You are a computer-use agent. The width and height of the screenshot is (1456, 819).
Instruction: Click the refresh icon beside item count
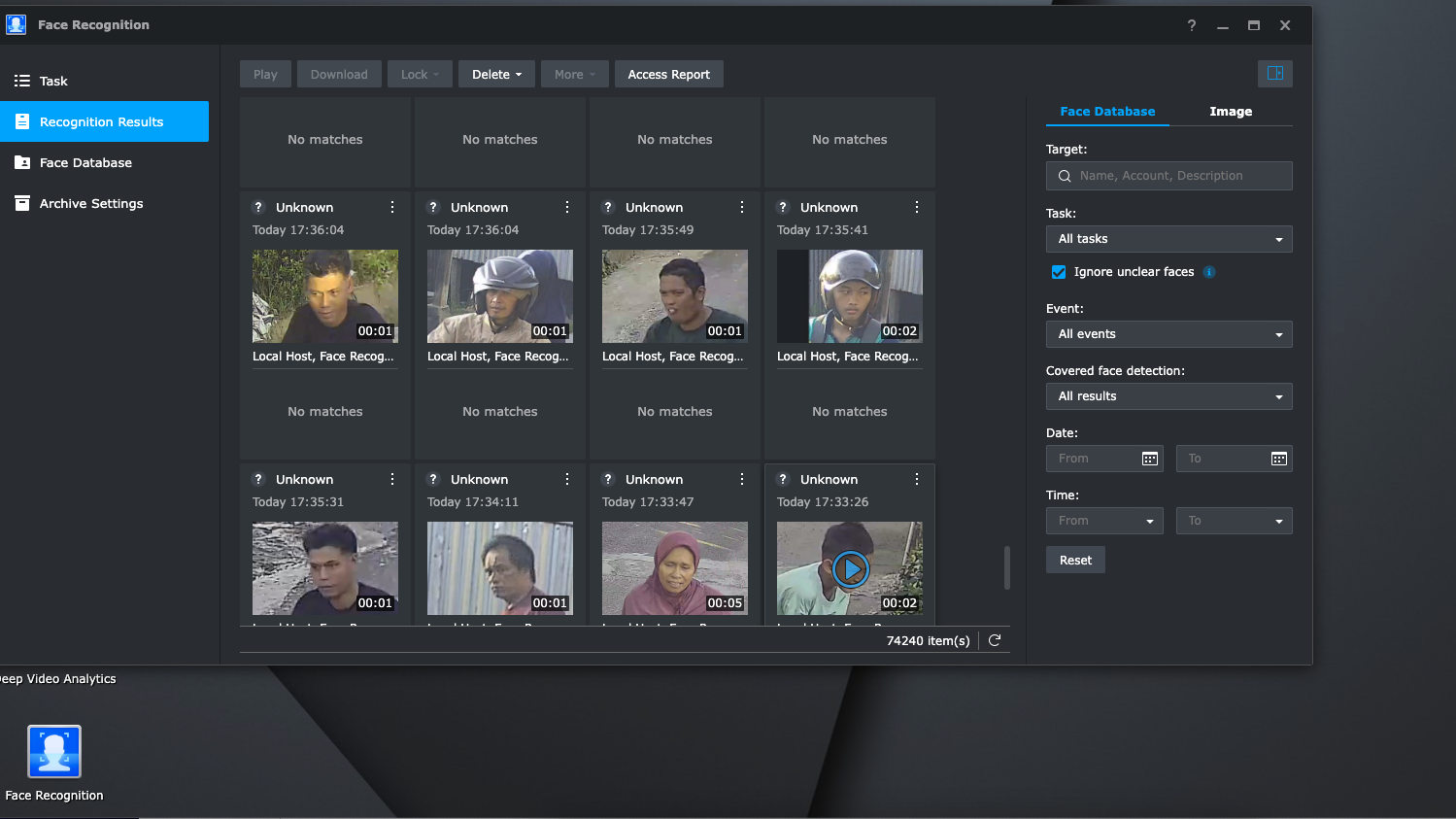tap(995, 640)
